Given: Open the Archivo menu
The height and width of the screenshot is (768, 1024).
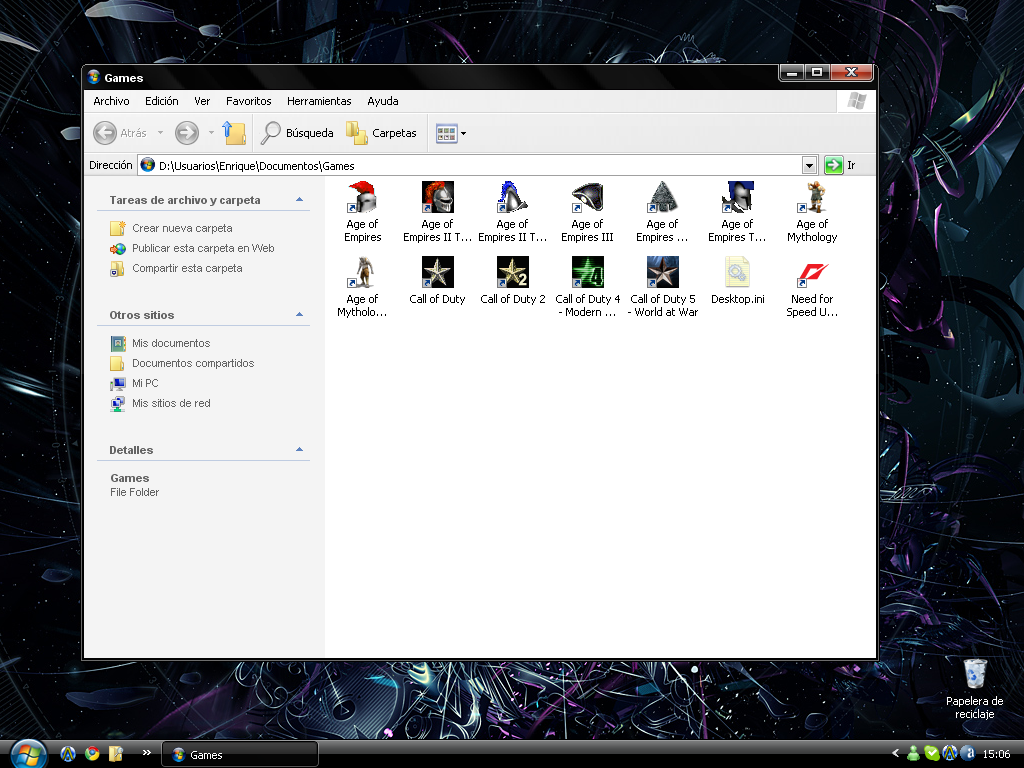Looking at the screenshot, I should pos(111,101).
